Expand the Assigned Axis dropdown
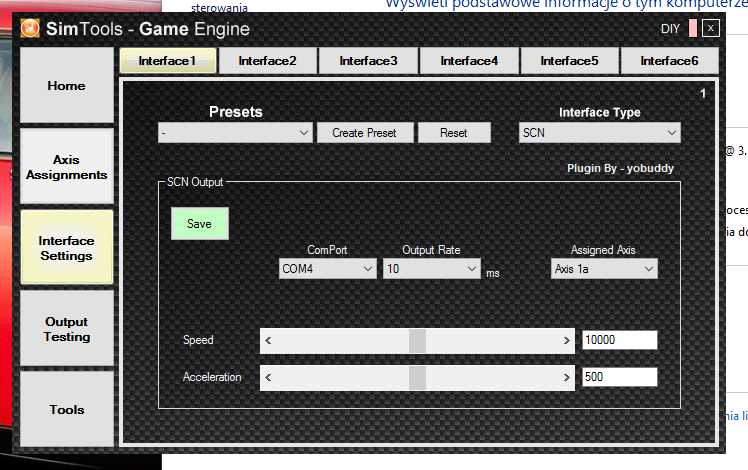Screen dimensions: 748x470 point(604,269)
